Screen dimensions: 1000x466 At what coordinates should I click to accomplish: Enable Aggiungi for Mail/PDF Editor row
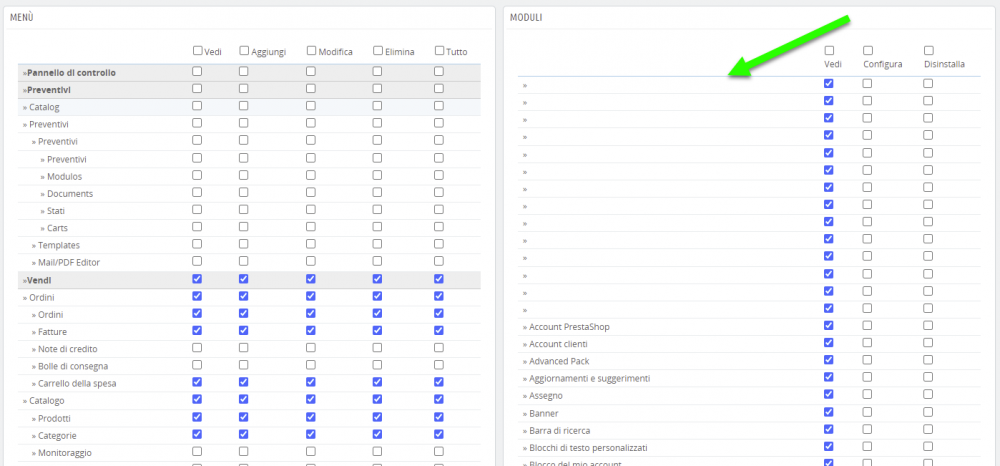click(x=244, y=261)
